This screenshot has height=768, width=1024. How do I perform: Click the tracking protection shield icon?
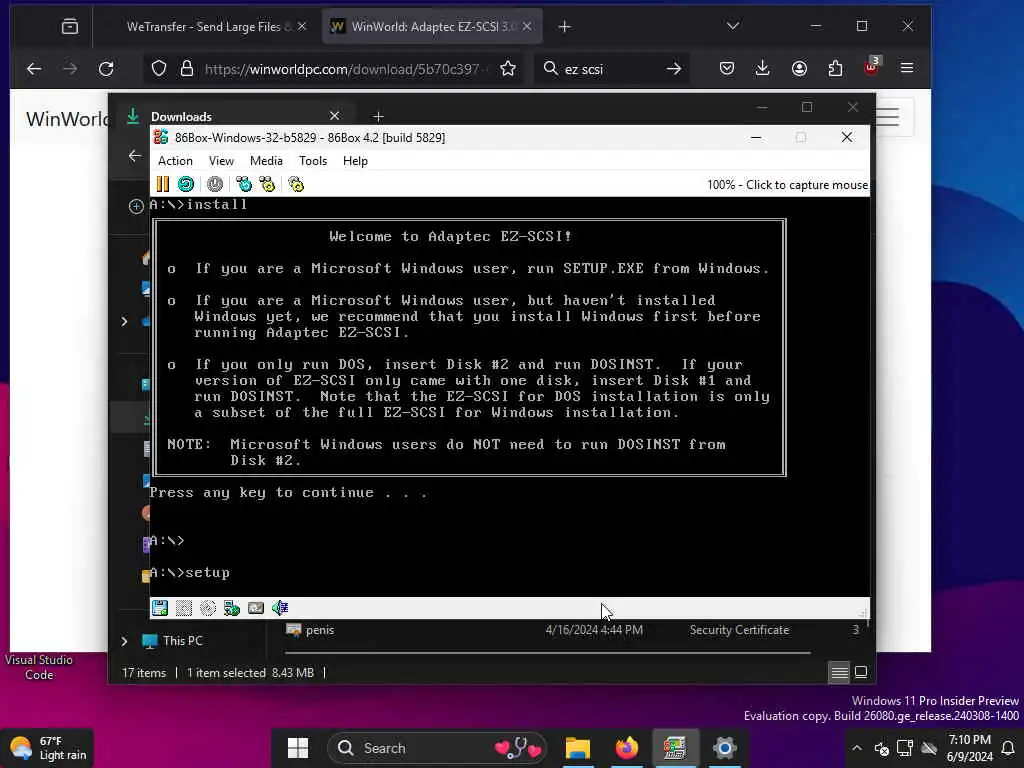[159, 69]
